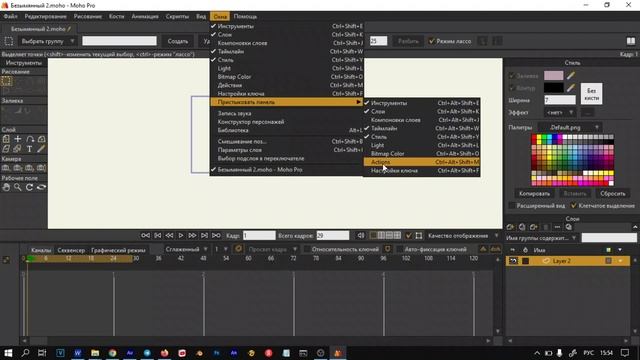This screenshot has width=640, height=360.
Task: Open layer options ellipsis icon in Слои
Action: coord(557,227)
